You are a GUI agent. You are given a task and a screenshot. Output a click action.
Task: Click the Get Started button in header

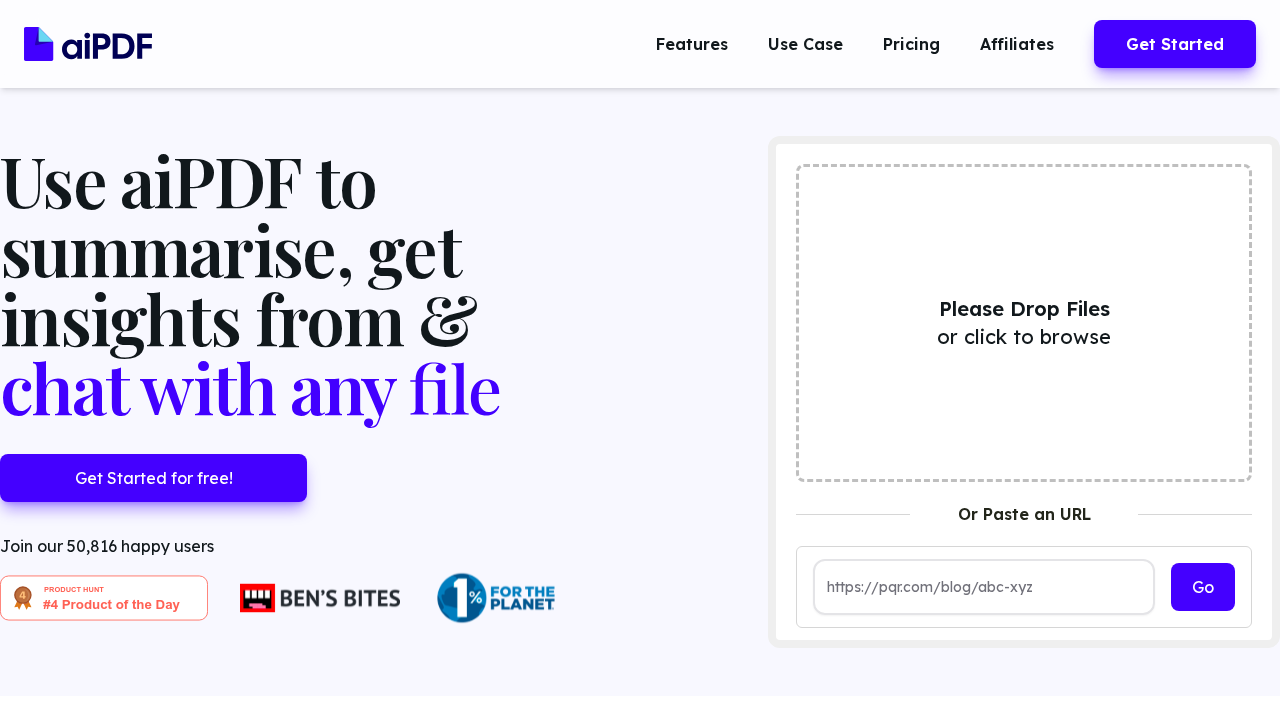pos(1175,44)
